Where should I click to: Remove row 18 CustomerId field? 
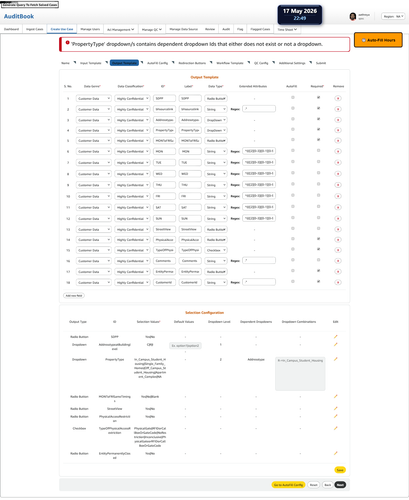click(338, 282)
